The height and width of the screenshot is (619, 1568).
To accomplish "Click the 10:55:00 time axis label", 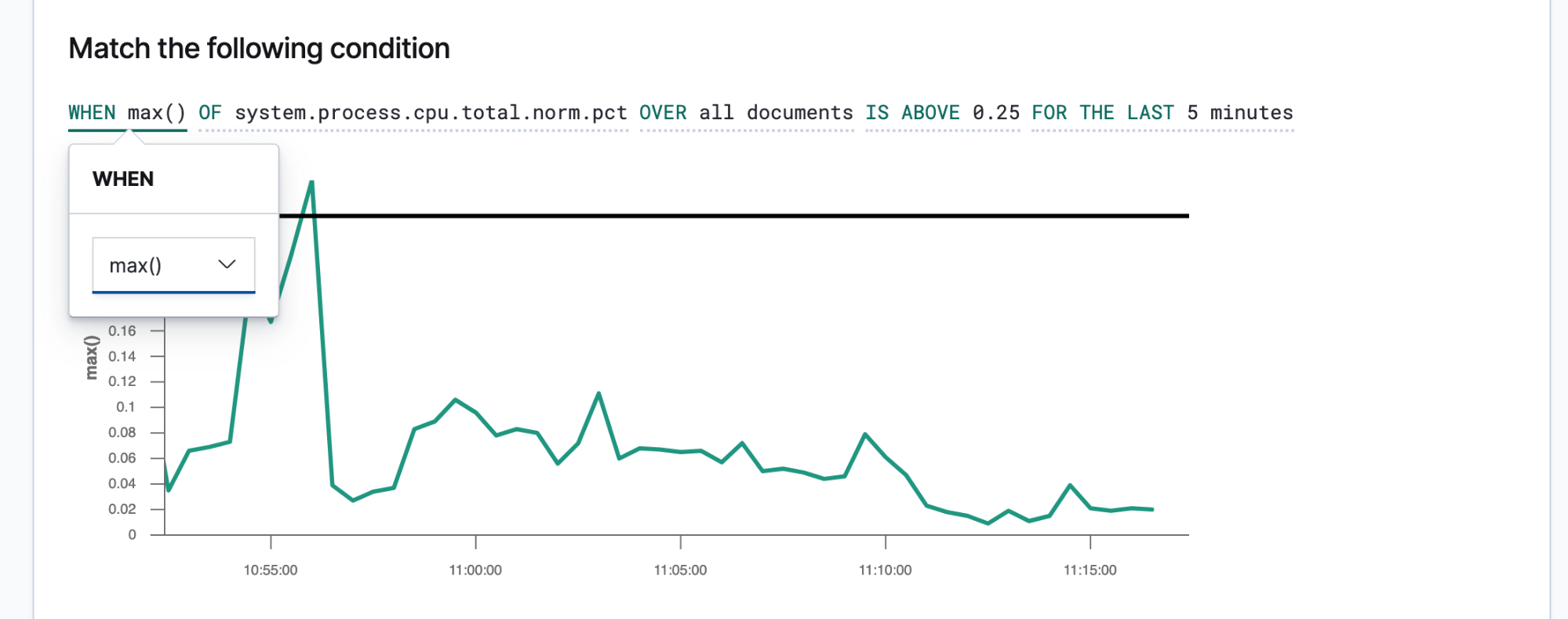I will pos(271,570).
